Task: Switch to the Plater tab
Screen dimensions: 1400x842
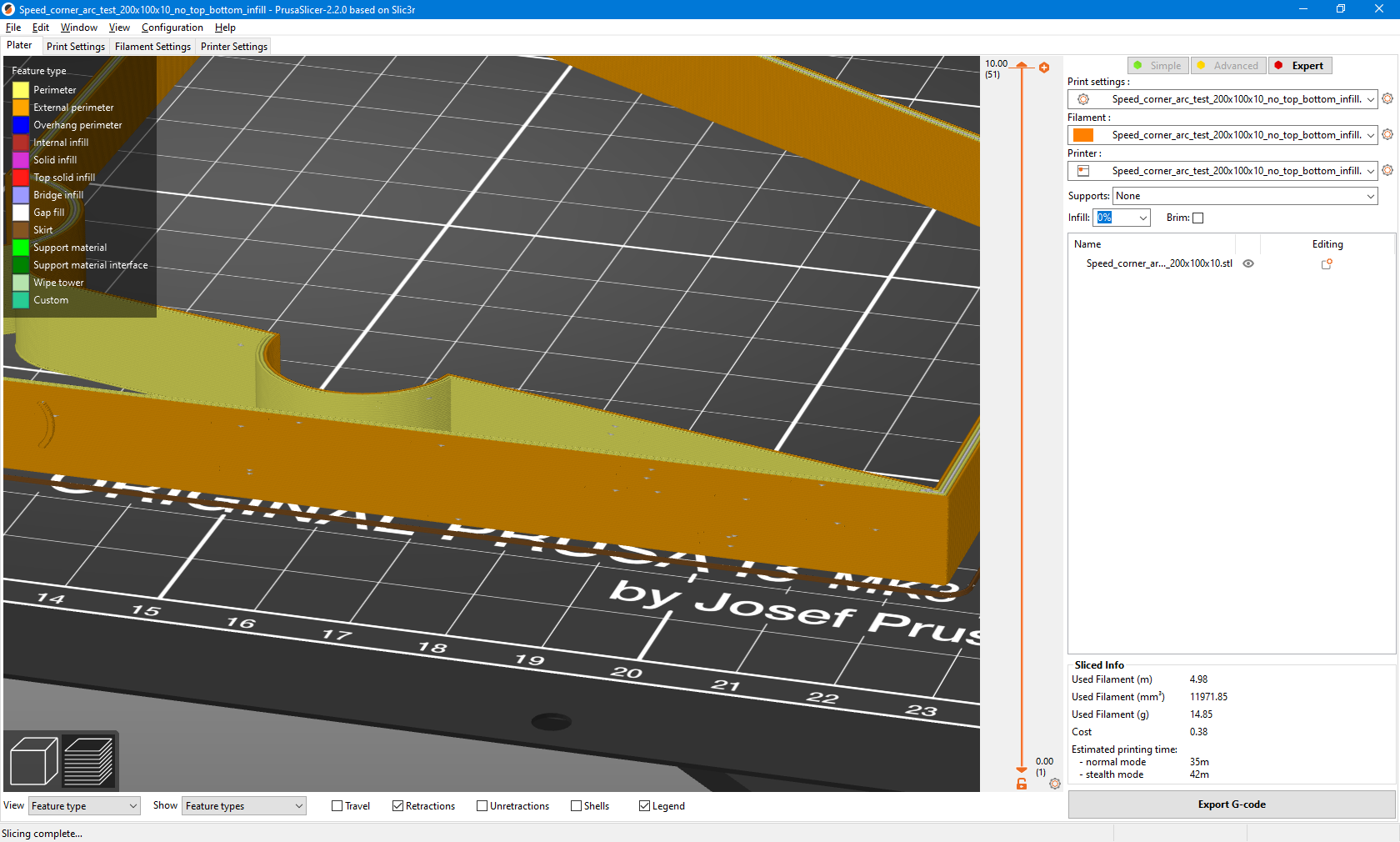Action: [19, 46]
